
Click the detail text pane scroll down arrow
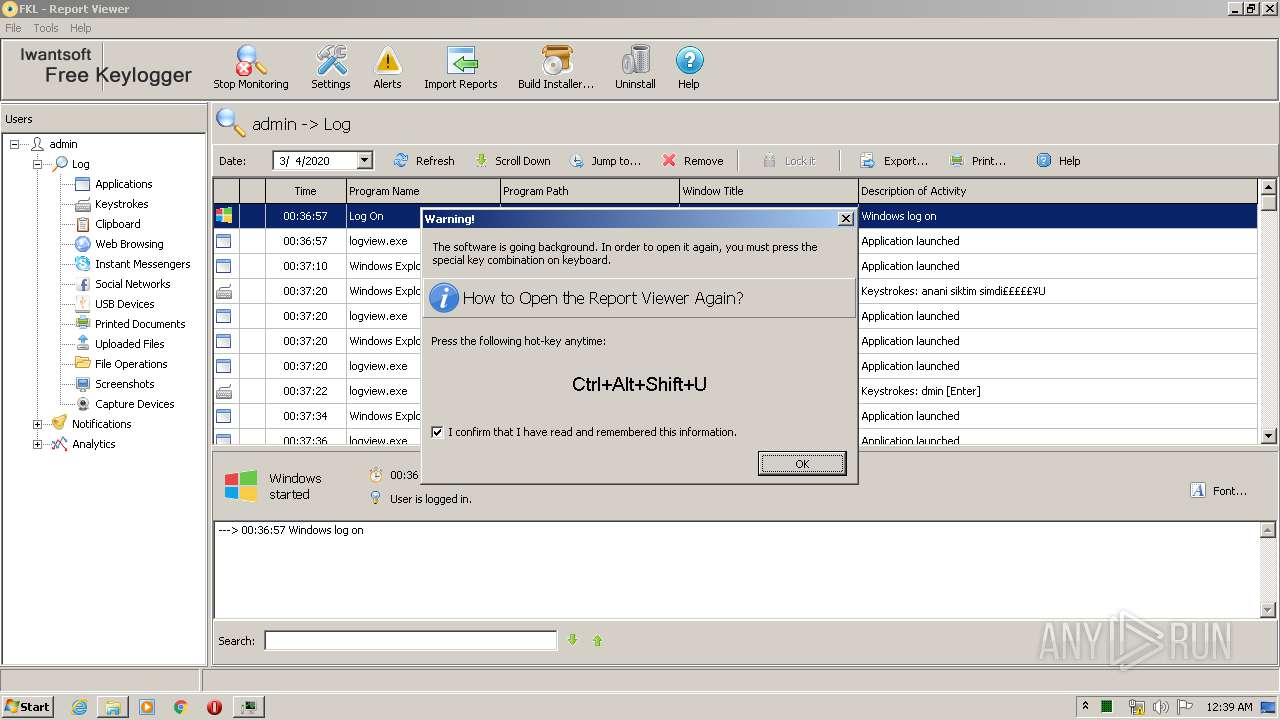pyautogui.click(x=1269, y=610)
